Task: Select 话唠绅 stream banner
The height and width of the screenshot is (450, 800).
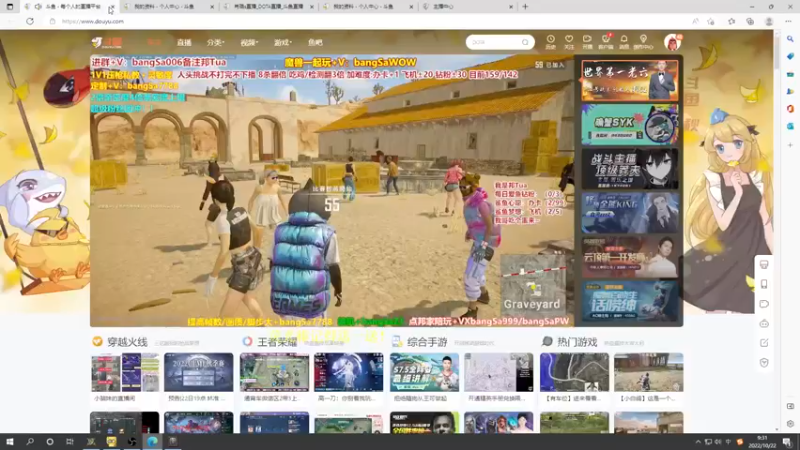Action: pyautogui.click(x=630, y=301)
